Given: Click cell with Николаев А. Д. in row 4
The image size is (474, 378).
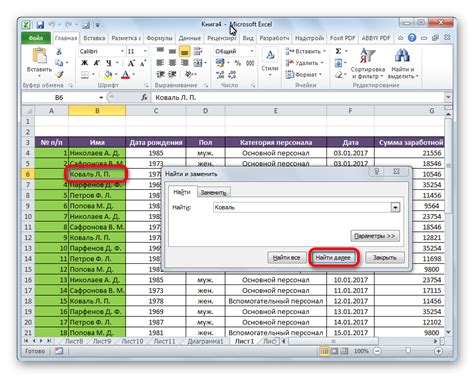Looking at the screenshot, I should [97, 153].
